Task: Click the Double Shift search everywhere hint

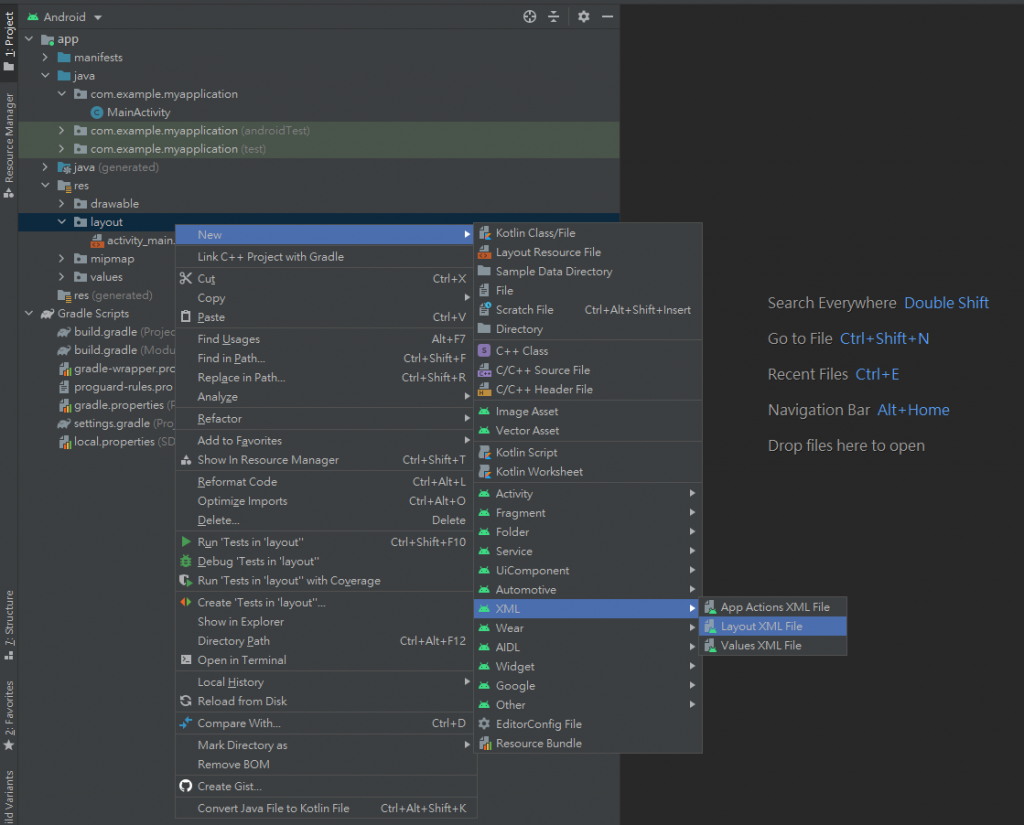Action: click(946, 303)
